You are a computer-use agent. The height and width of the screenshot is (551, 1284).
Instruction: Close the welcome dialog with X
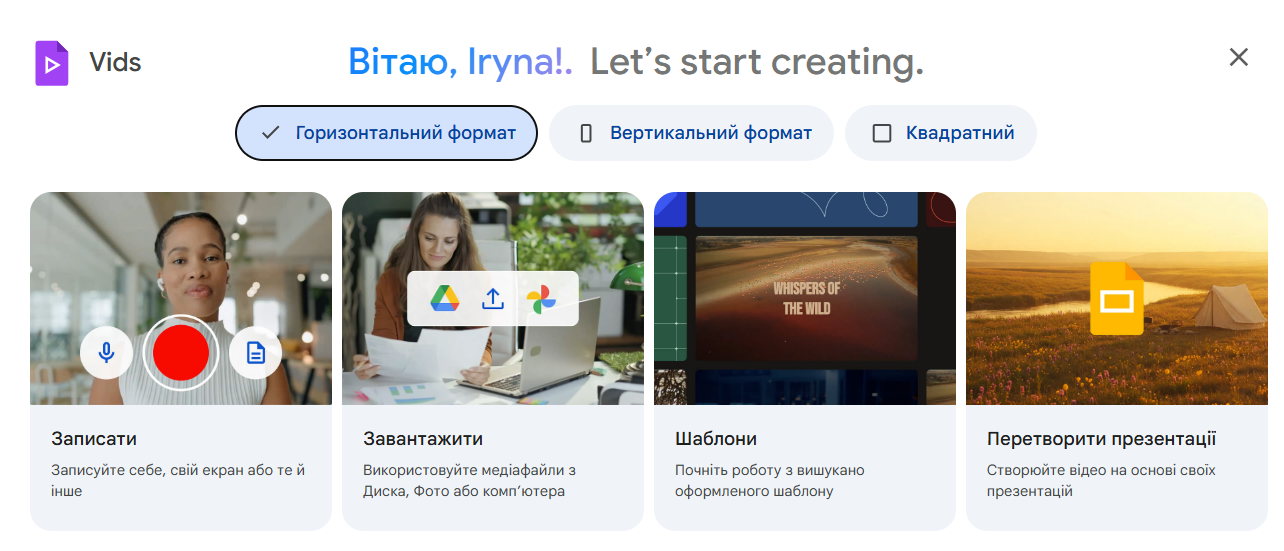click(x=1238, y=58)
